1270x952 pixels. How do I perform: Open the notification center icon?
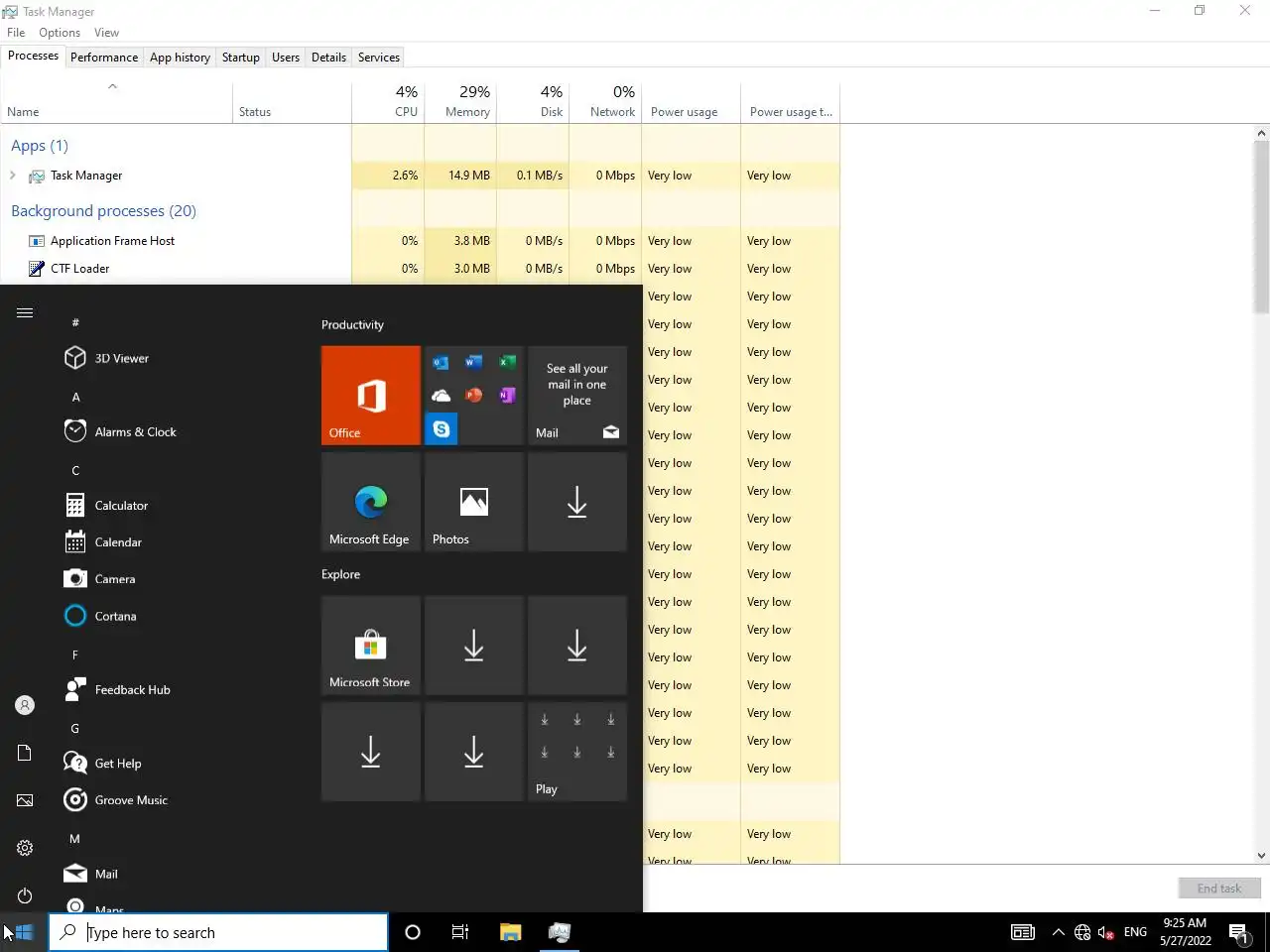coord(1239,932)
